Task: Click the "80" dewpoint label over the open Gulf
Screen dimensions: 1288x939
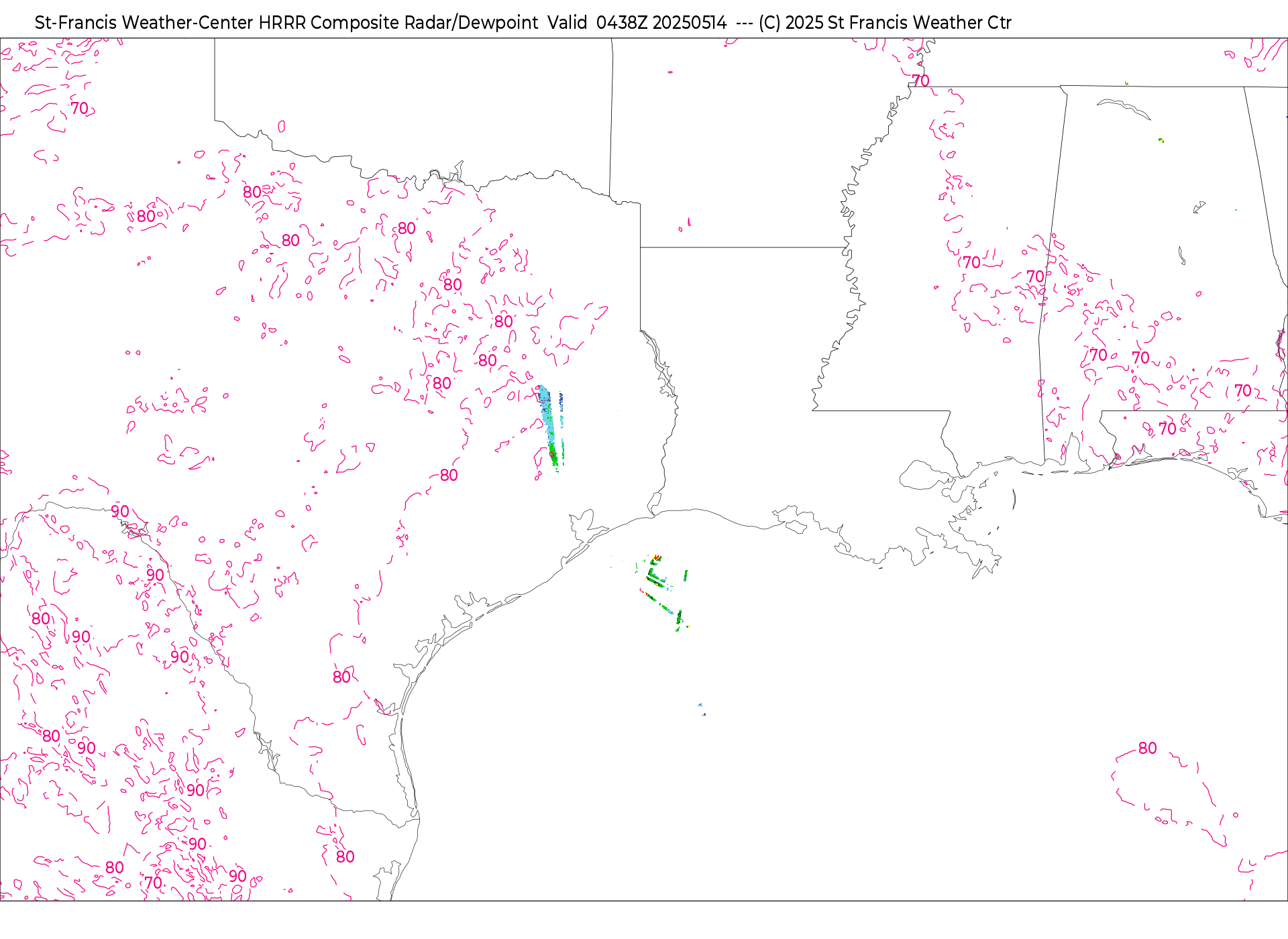Action: (x=1147, y=748)
